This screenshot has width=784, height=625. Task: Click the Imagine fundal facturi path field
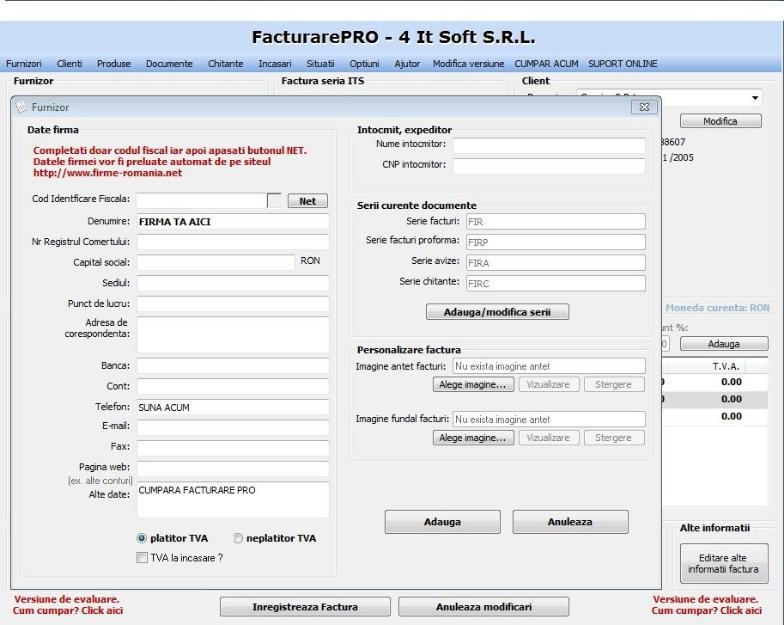click(548, 419)
